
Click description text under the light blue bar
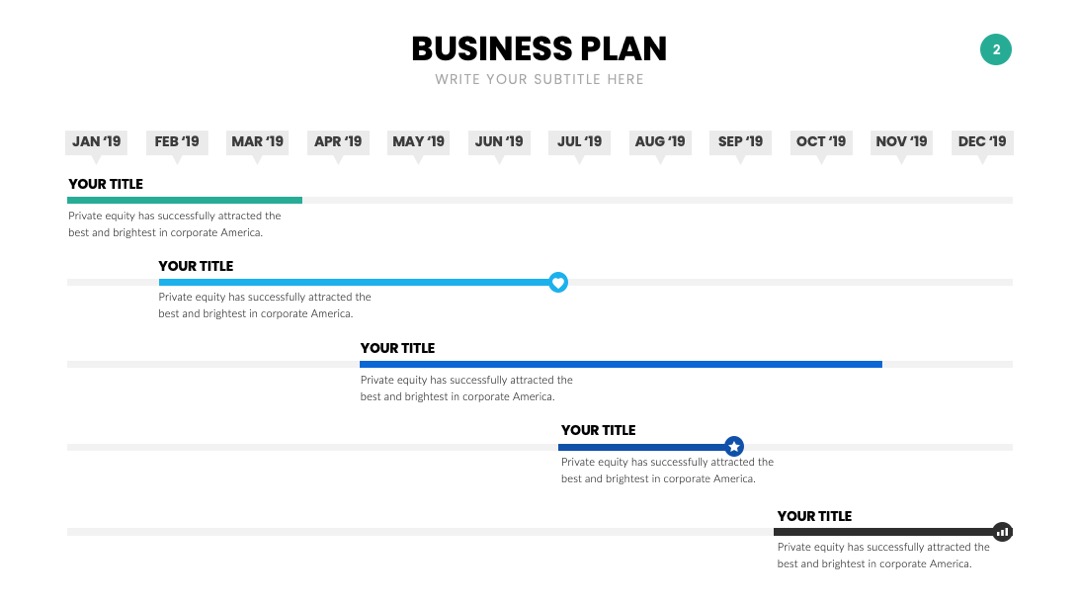pyautogui.click(x=264, y=305)
